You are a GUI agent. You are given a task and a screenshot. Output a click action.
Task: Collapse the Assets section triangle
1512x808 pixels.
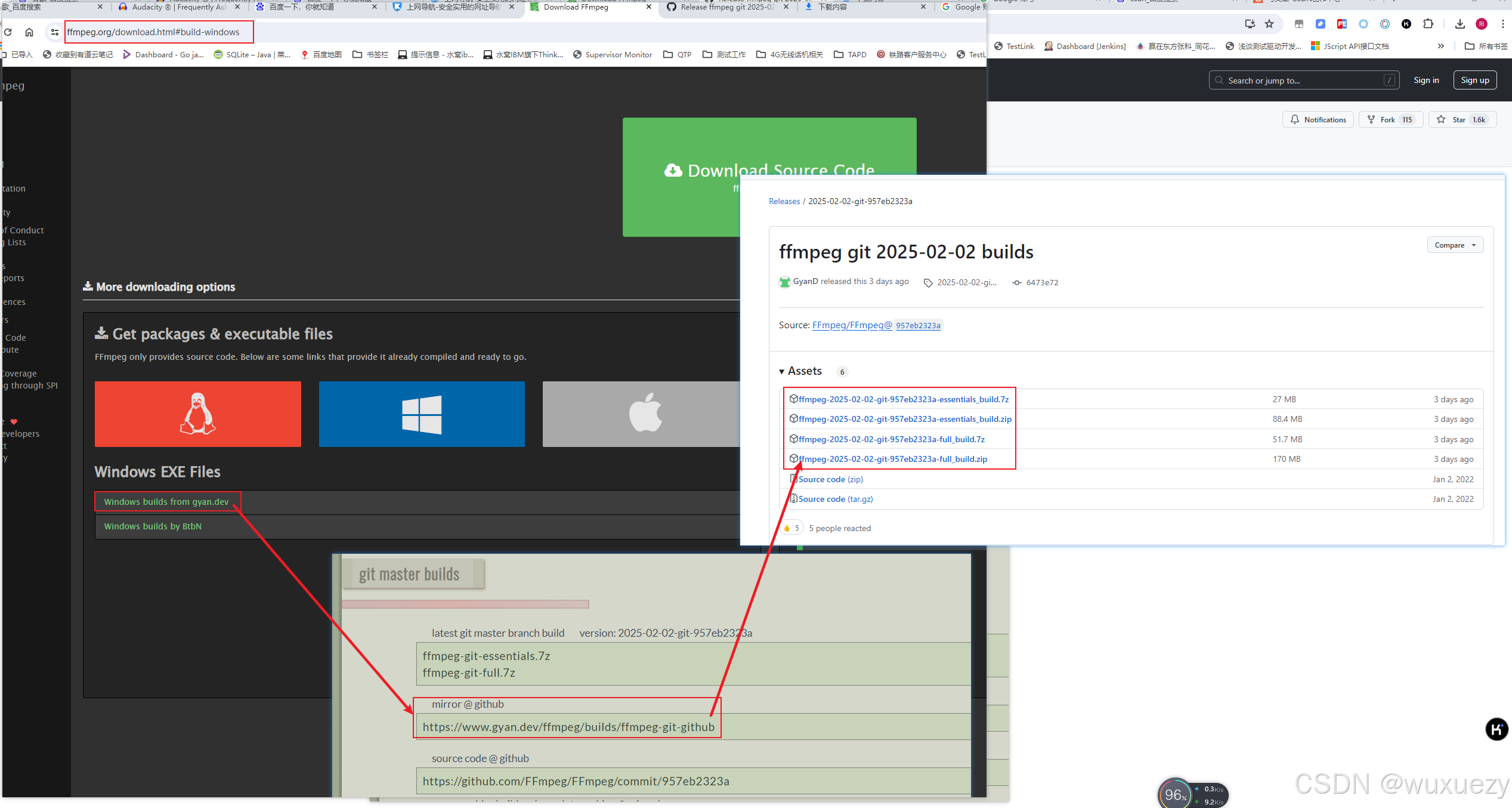781,372
